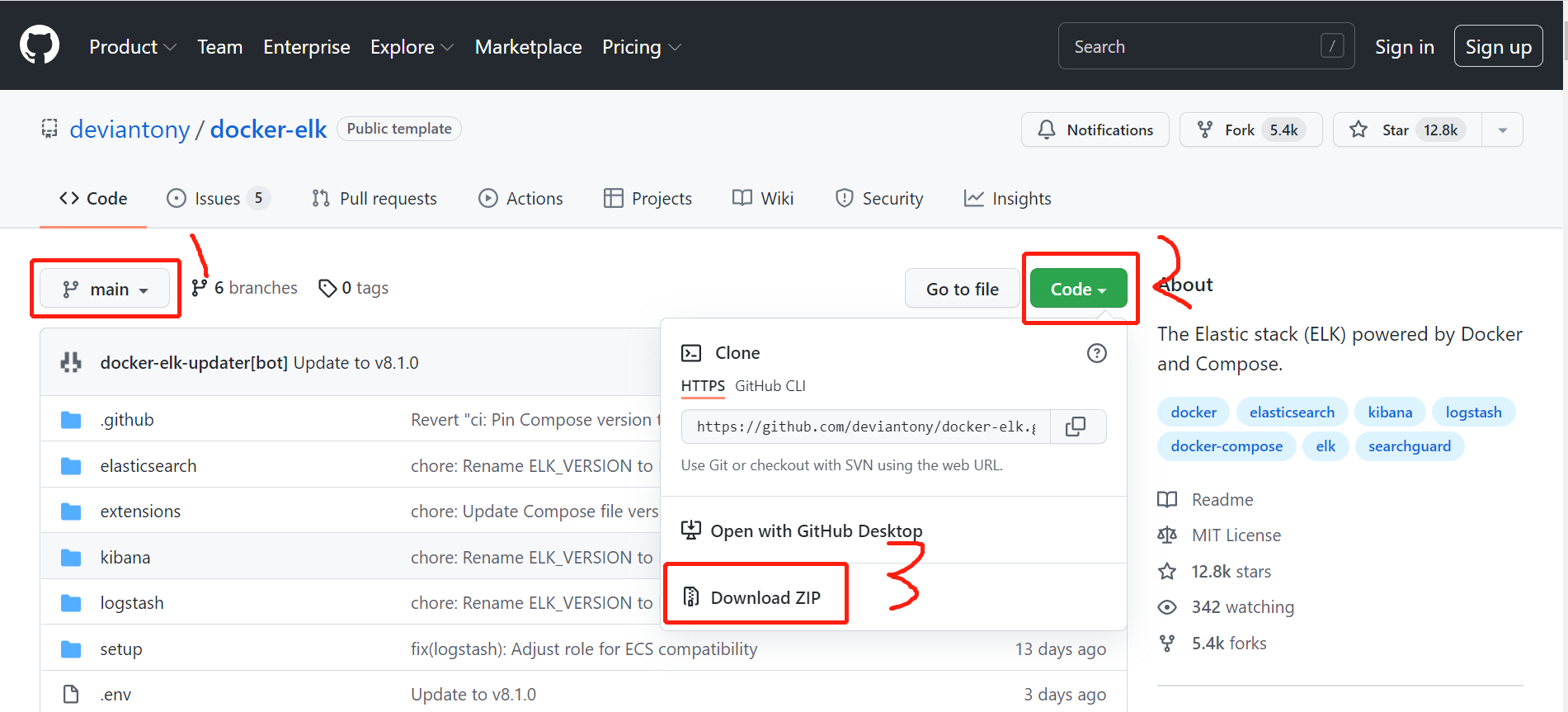The height and width of the screenshot is (712, 1568).
Task: Click the terminal icon beside Clone
Action: click(x=691, y=353)
